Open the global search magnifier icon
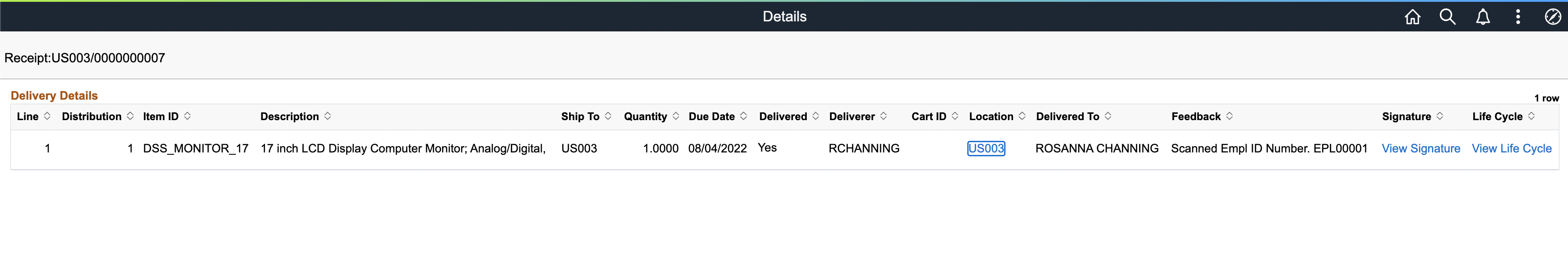 coord(1447,17)
